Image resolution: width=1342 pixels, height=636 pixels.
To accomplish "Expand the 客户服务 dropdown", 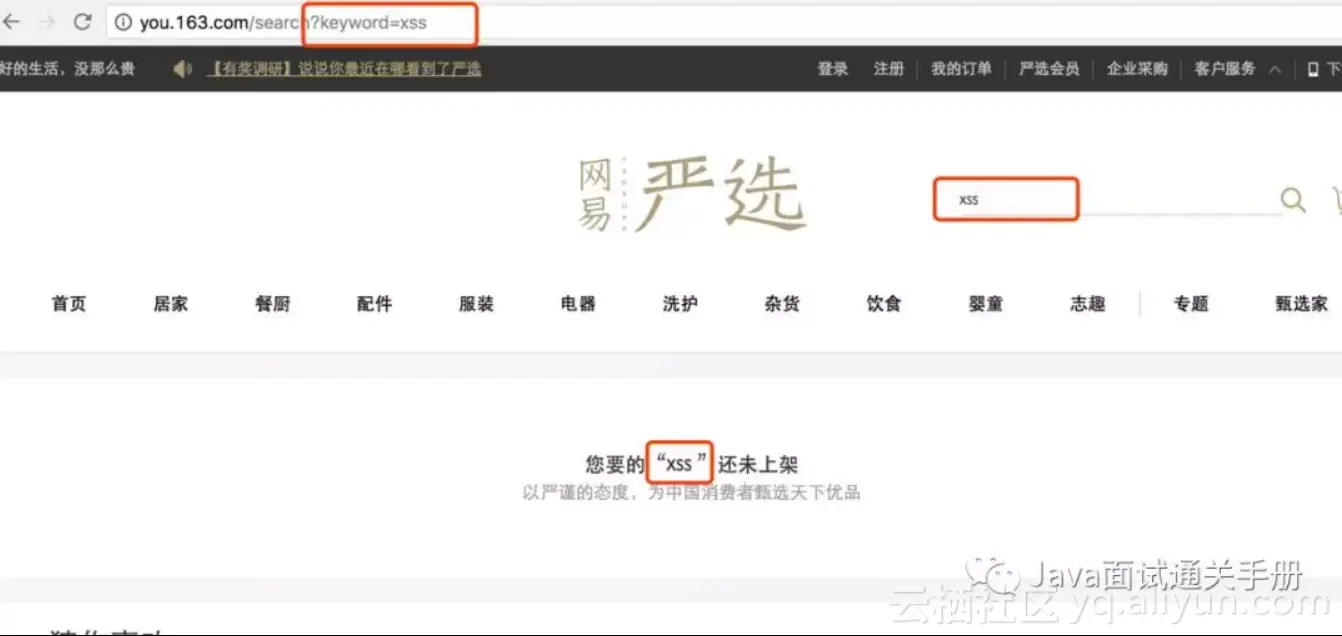I will point(1238,69).
